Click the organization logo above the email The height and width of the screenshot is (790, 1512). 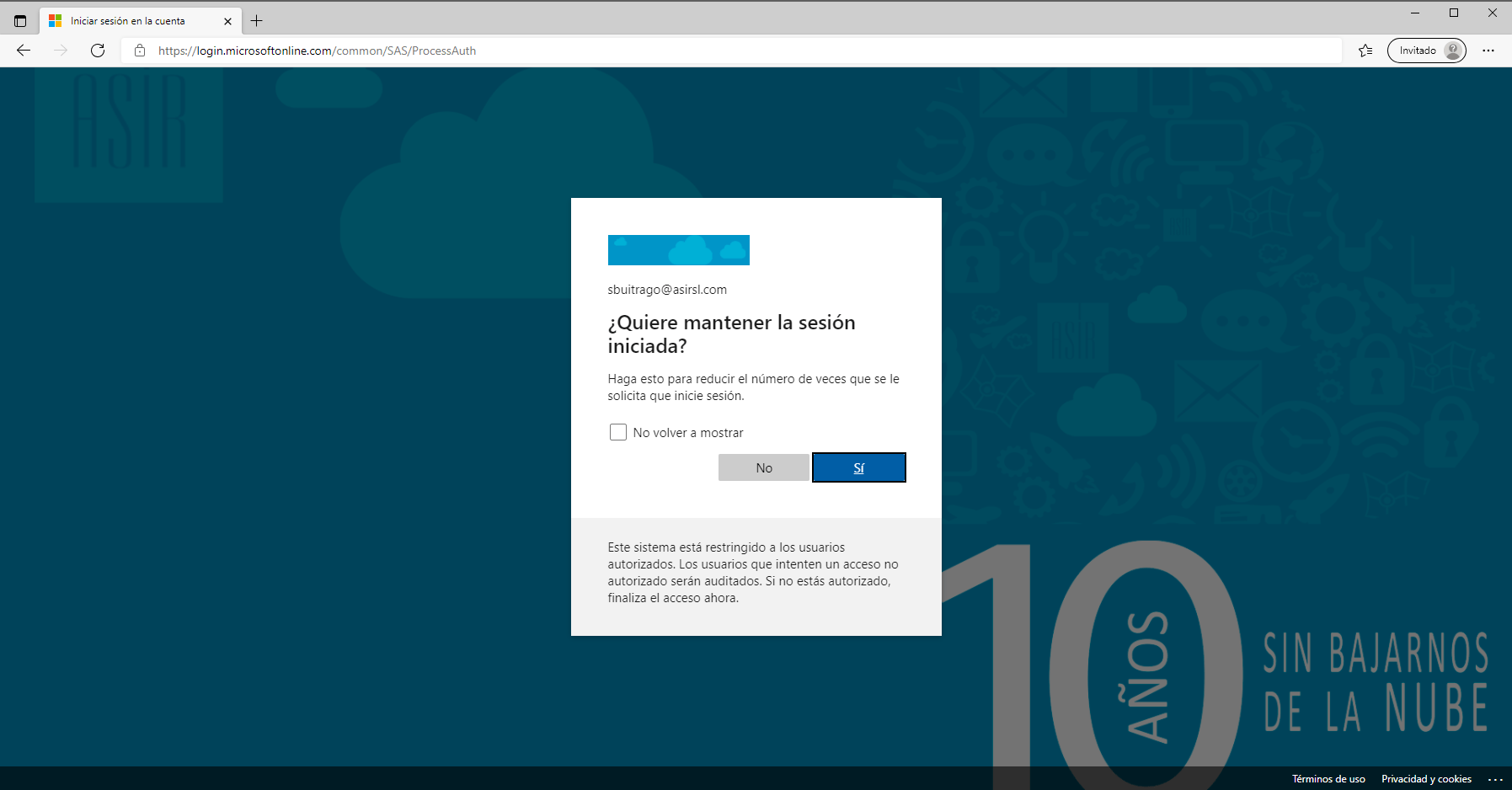point(678,249)
